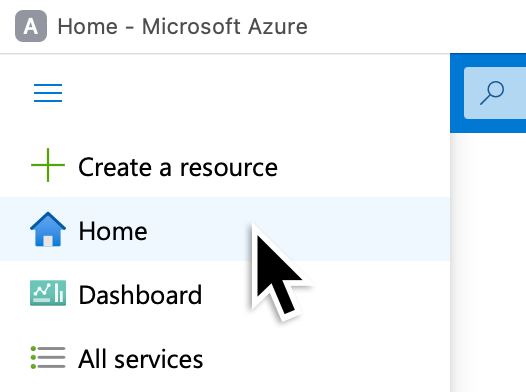This screenshot has width=526, height=392.
Task: Click the All services list icon
Action: (48, 357)
